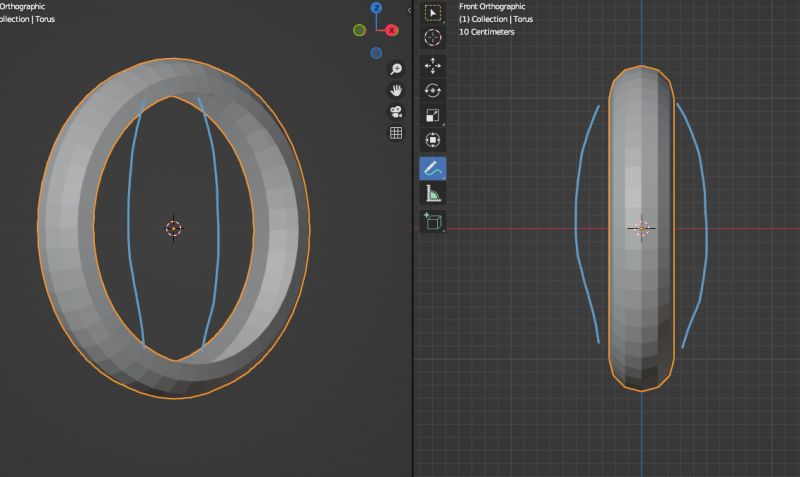This screenshot has width=800, height=477.
Task: Click the '(1) Collection | Torus' label
Action: point(496,19)
